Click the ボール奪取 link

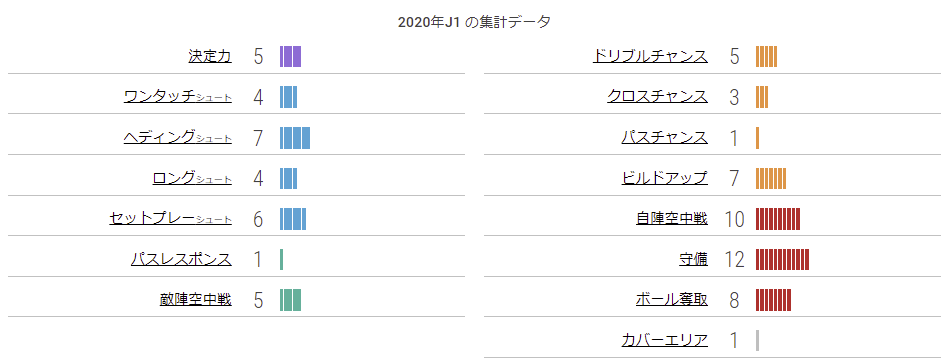[672, 299]
